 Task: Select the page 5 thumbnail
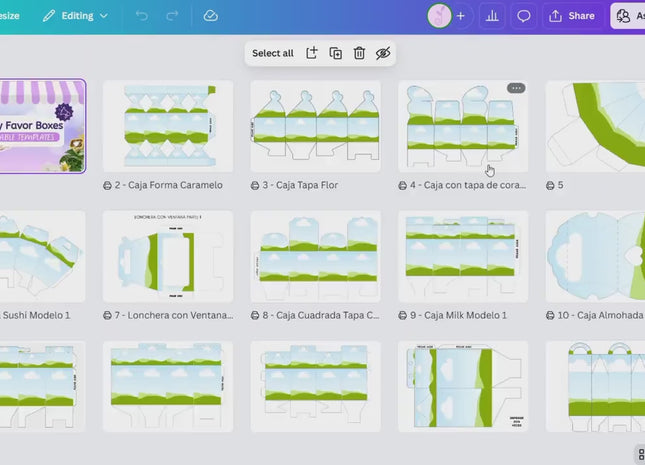pyautogui.click(x=595, y=126)
